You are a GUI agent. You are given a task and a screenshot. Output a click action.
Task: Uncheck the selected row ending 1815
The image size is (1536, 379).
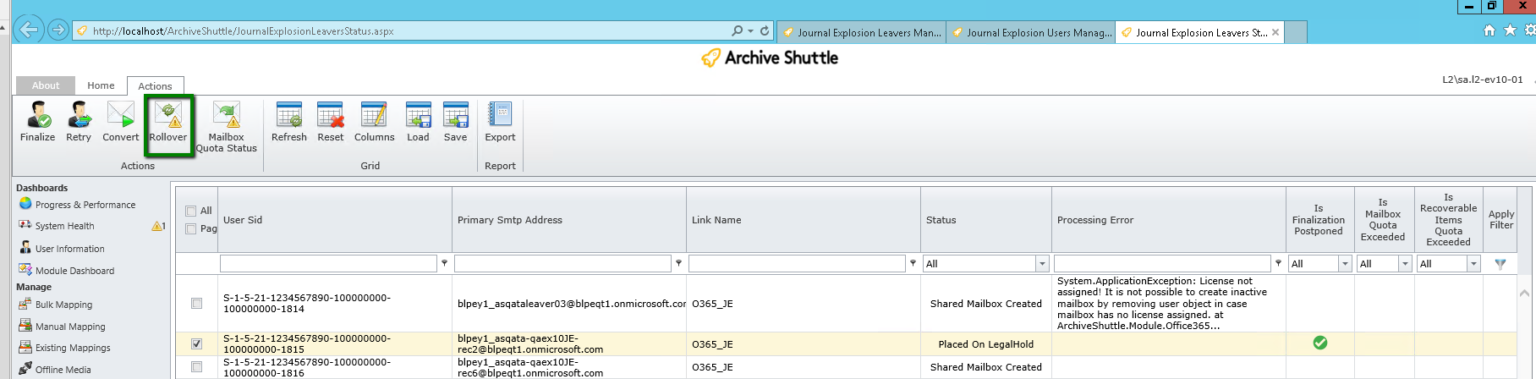pyautogui.click(x=196, y=343)
